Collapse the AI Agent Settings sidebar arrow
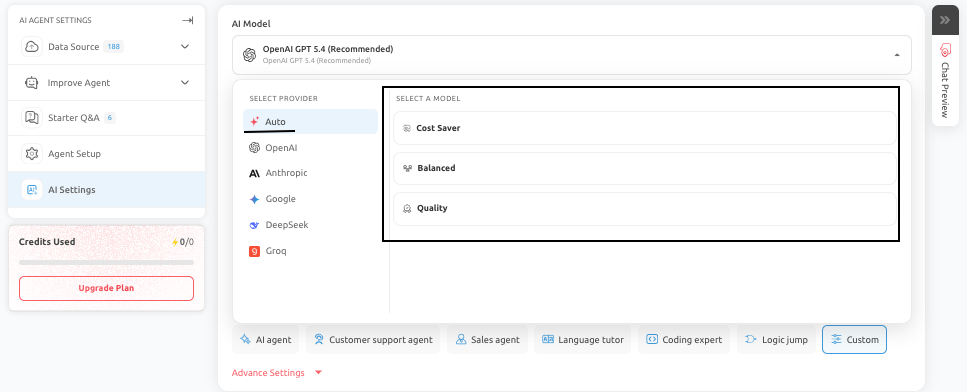Image resolution: width=967 pixels, height=392 pixels. 187,20
